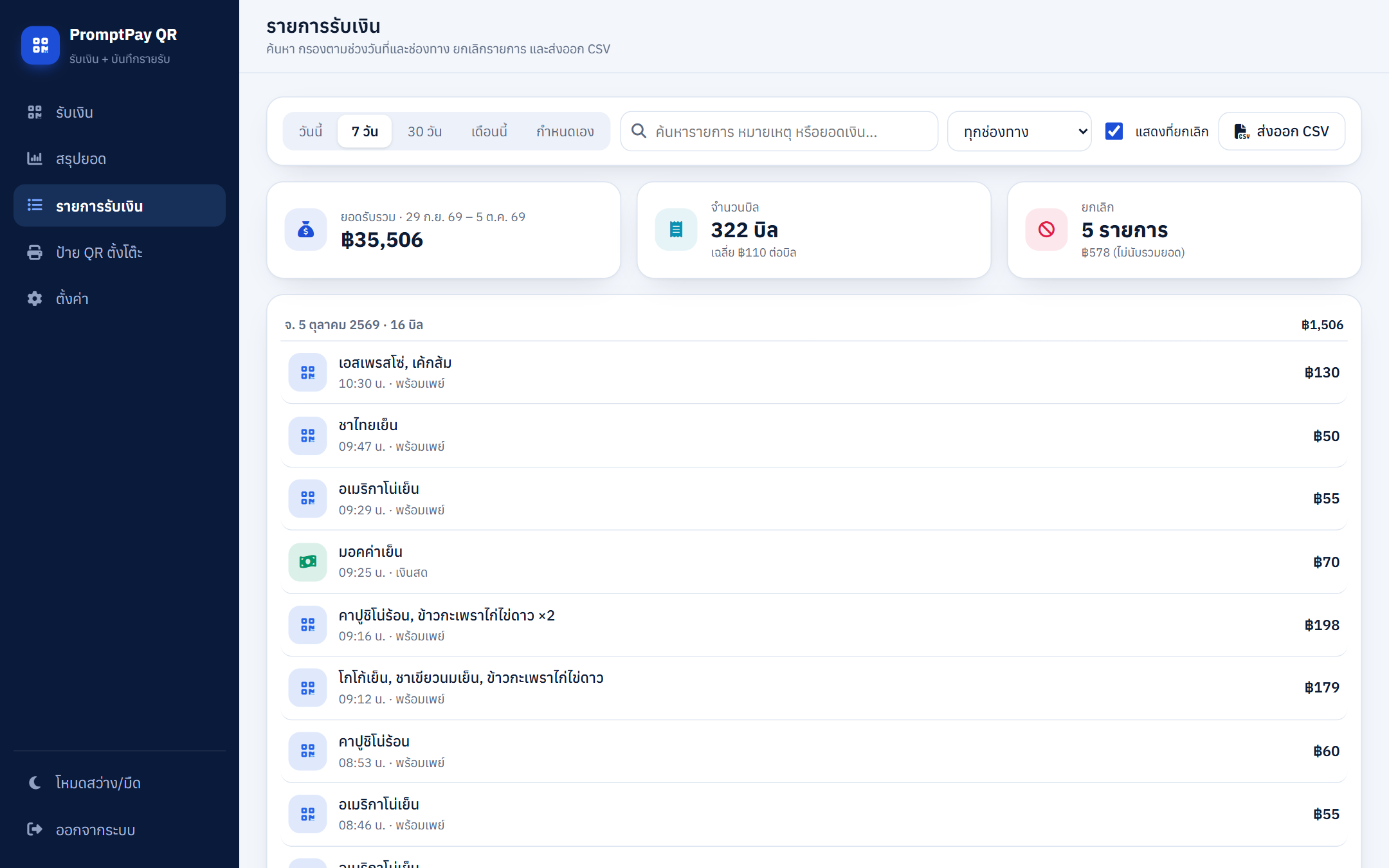This screenshot has height=868, width=1389.
Task: Click QR icon on the ฿198 row
Action: 308,625
